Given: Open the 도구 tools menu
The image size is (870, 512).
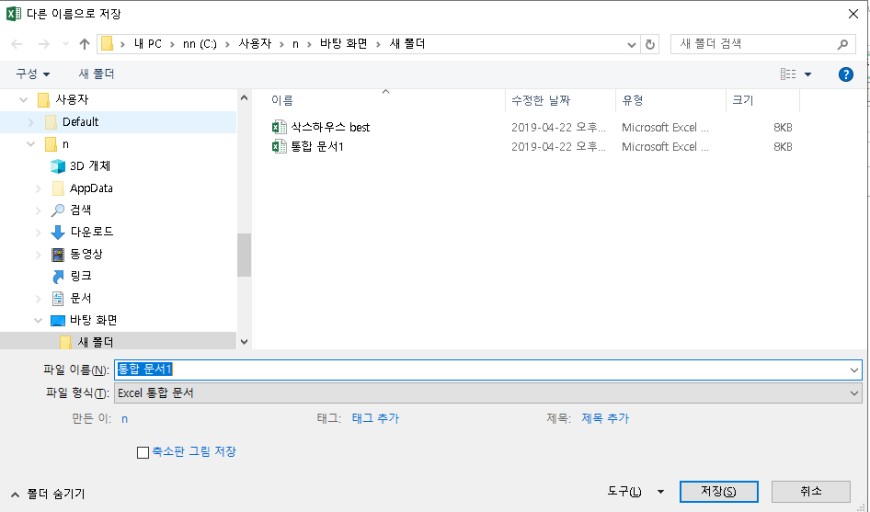Looking at the screenshot, I should click(x=635, y=491).
